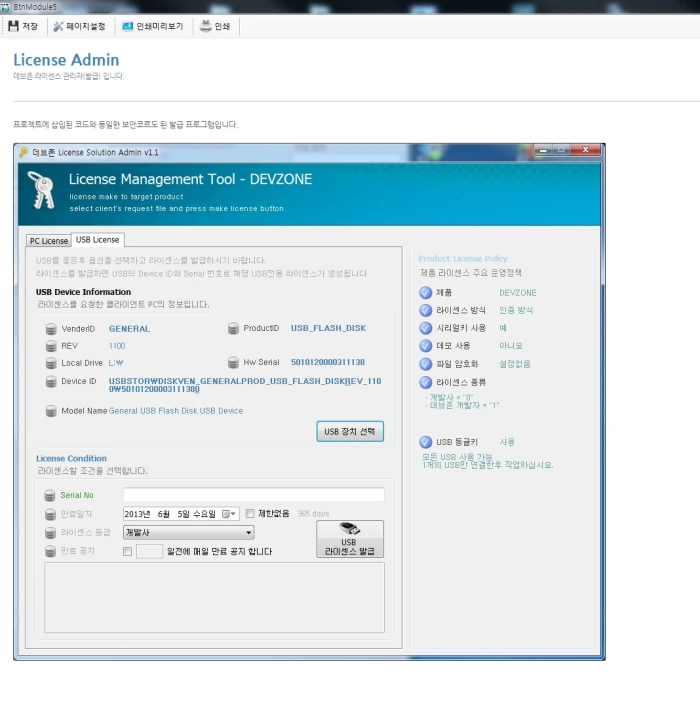Click the check icon next to 라이센스 종류
Viewport: 700px width, 717px height.
pyautogui.click(x=426, y=382)
